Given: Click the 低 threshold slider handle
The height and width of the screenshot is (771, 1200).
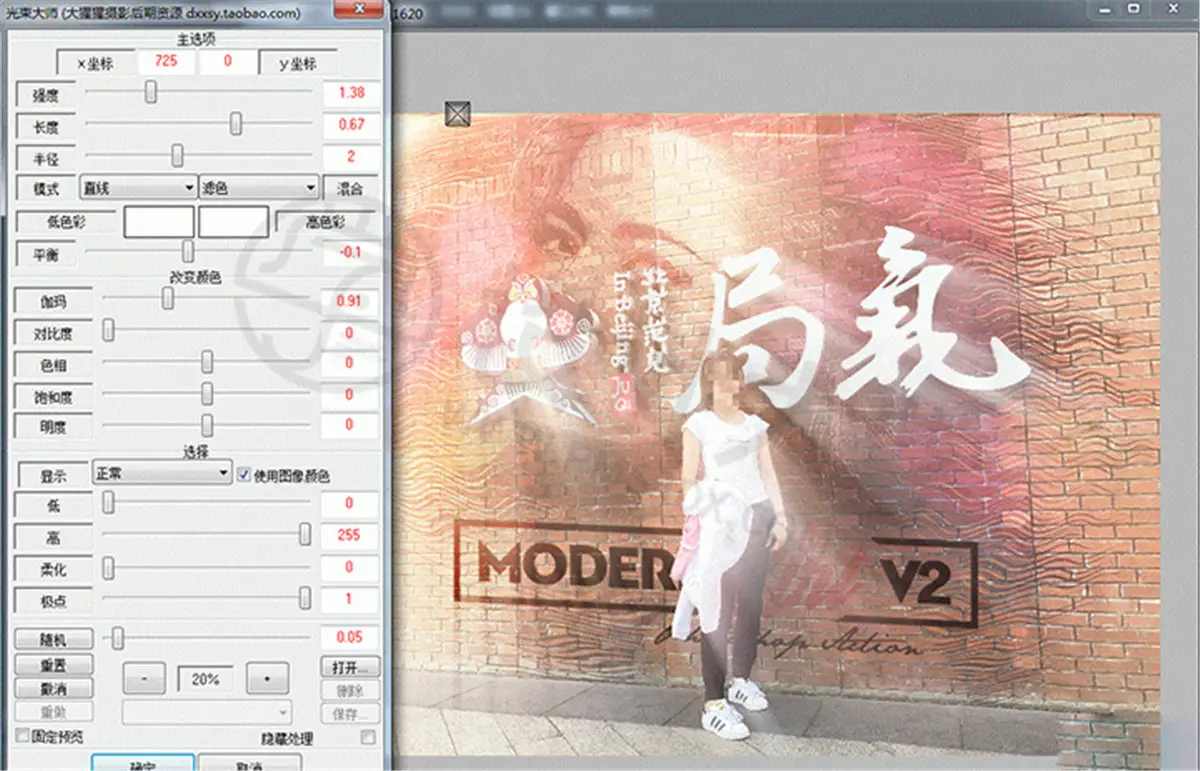Looking at the screenshot, I should point(108,504).
